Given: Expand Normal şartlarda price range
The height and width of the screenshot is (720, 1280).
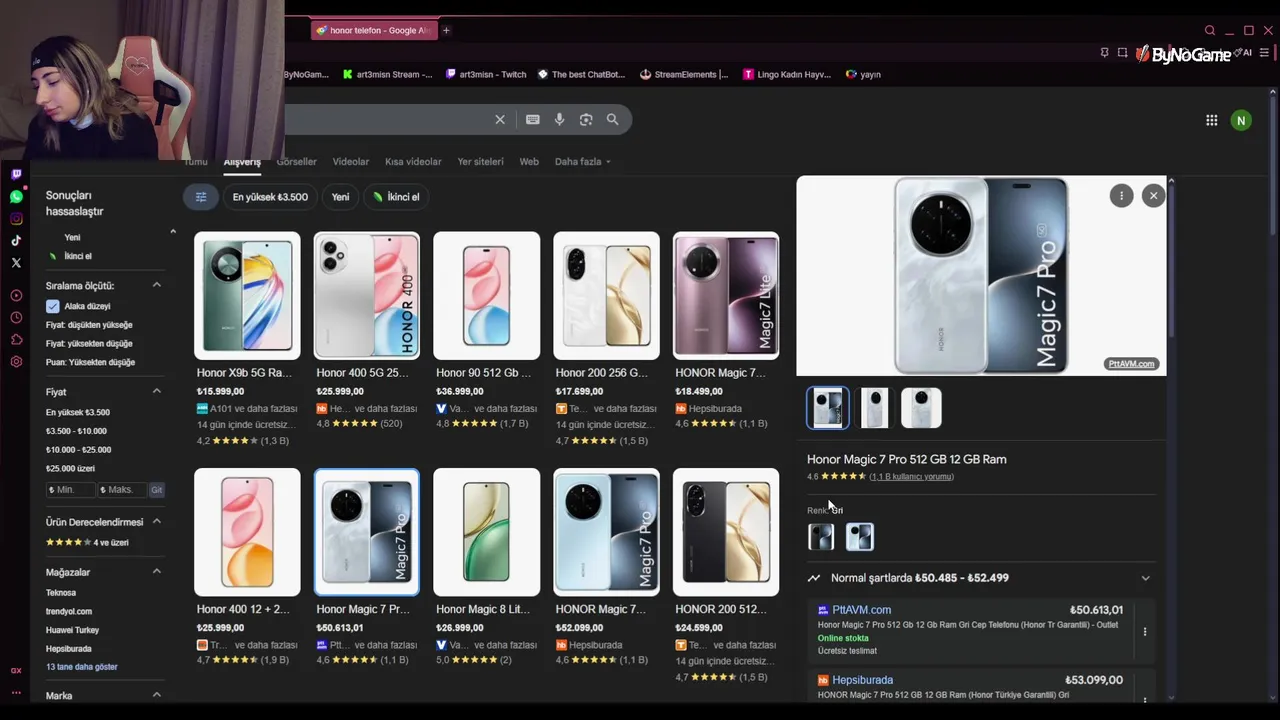Looking at the screenshot, I should click(x=1145, y=578).
